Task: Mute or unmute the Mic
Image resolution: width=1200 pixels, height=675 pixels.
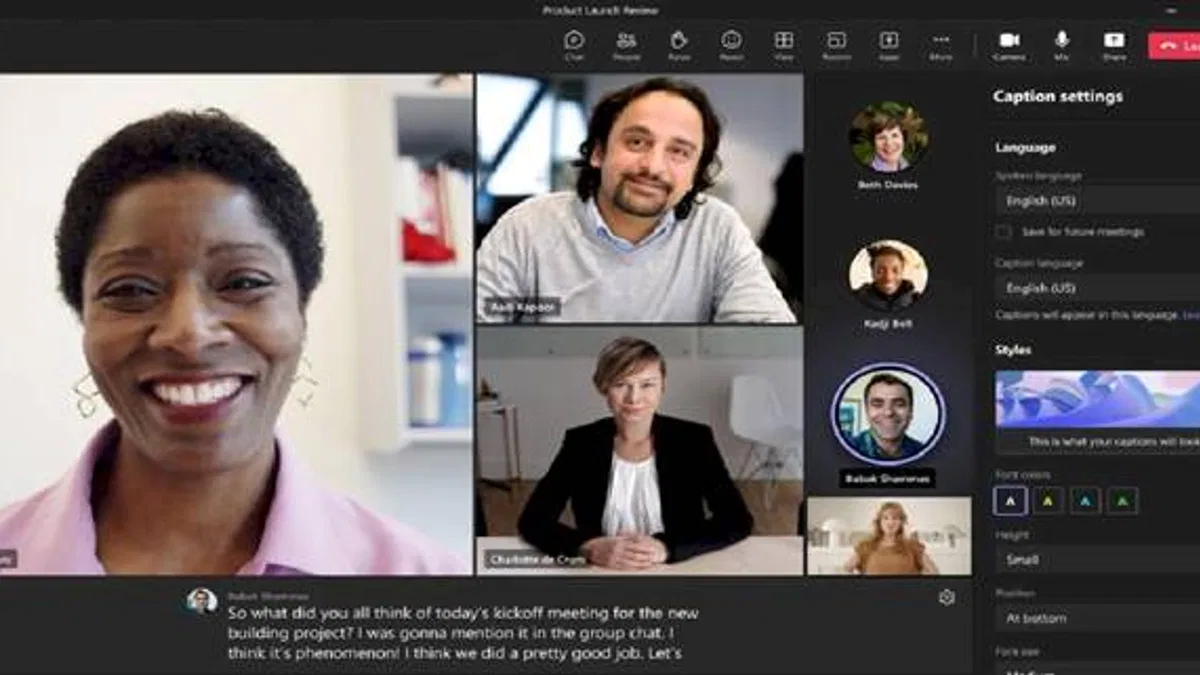Action: pos(1062,45)
